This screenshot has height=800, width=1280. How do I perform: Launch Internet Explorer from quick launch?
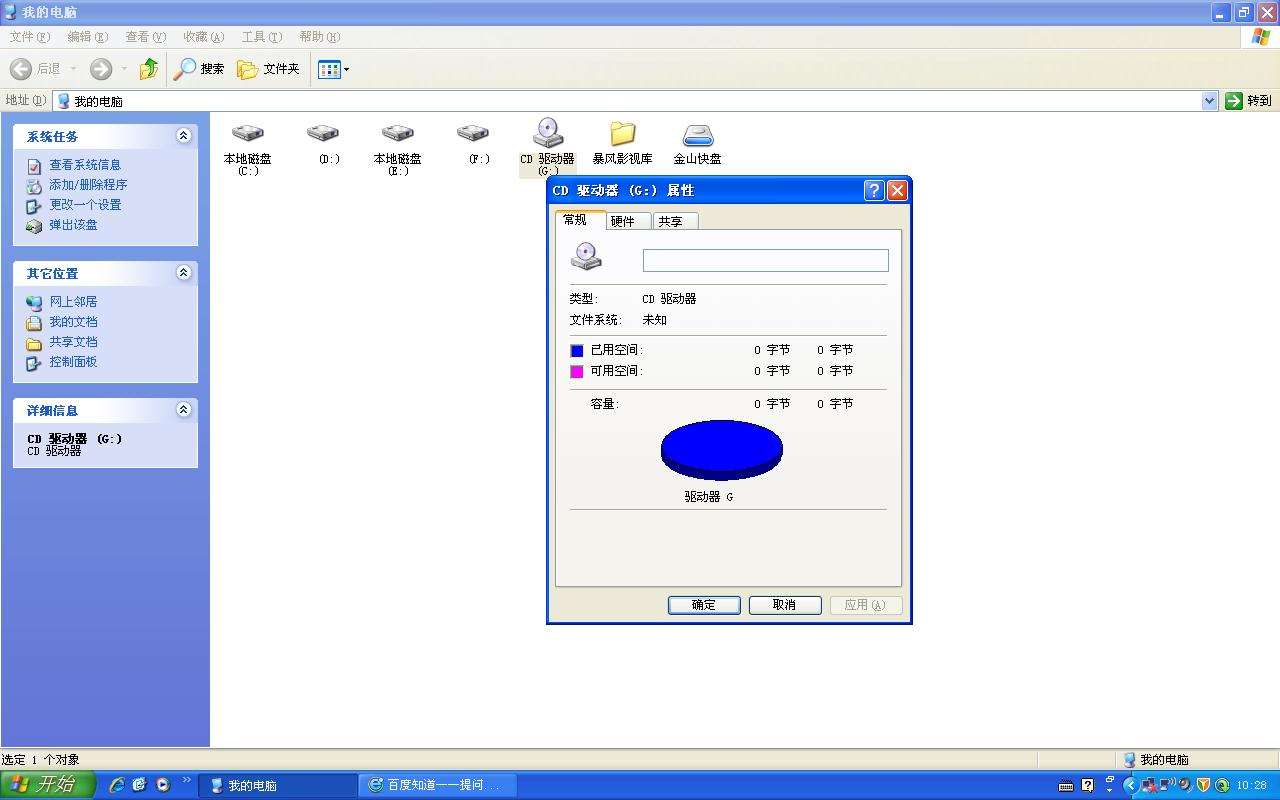pos(117,785)
